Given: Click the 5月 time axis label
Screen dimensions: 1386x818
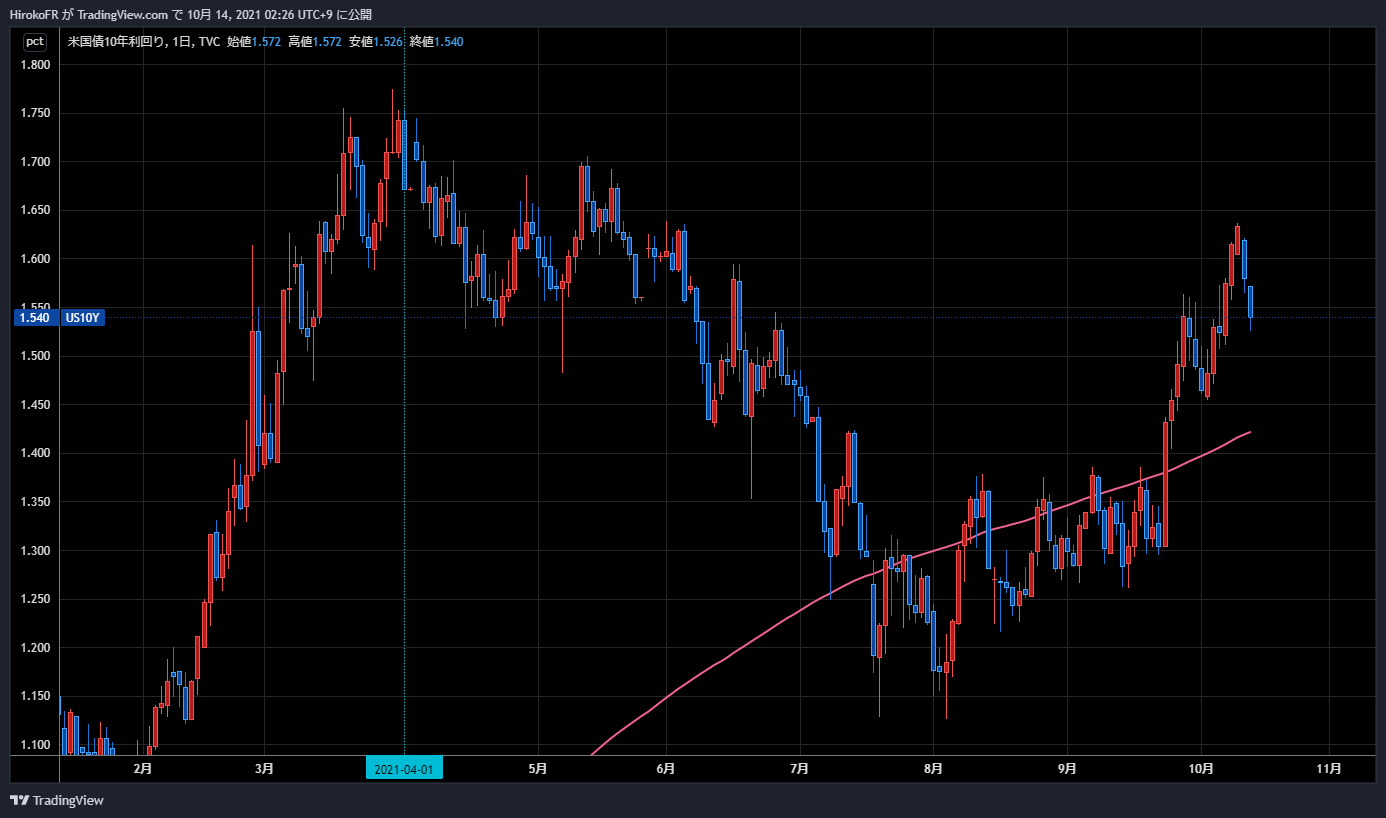Looking at the screenshot, I should (538, 769).
